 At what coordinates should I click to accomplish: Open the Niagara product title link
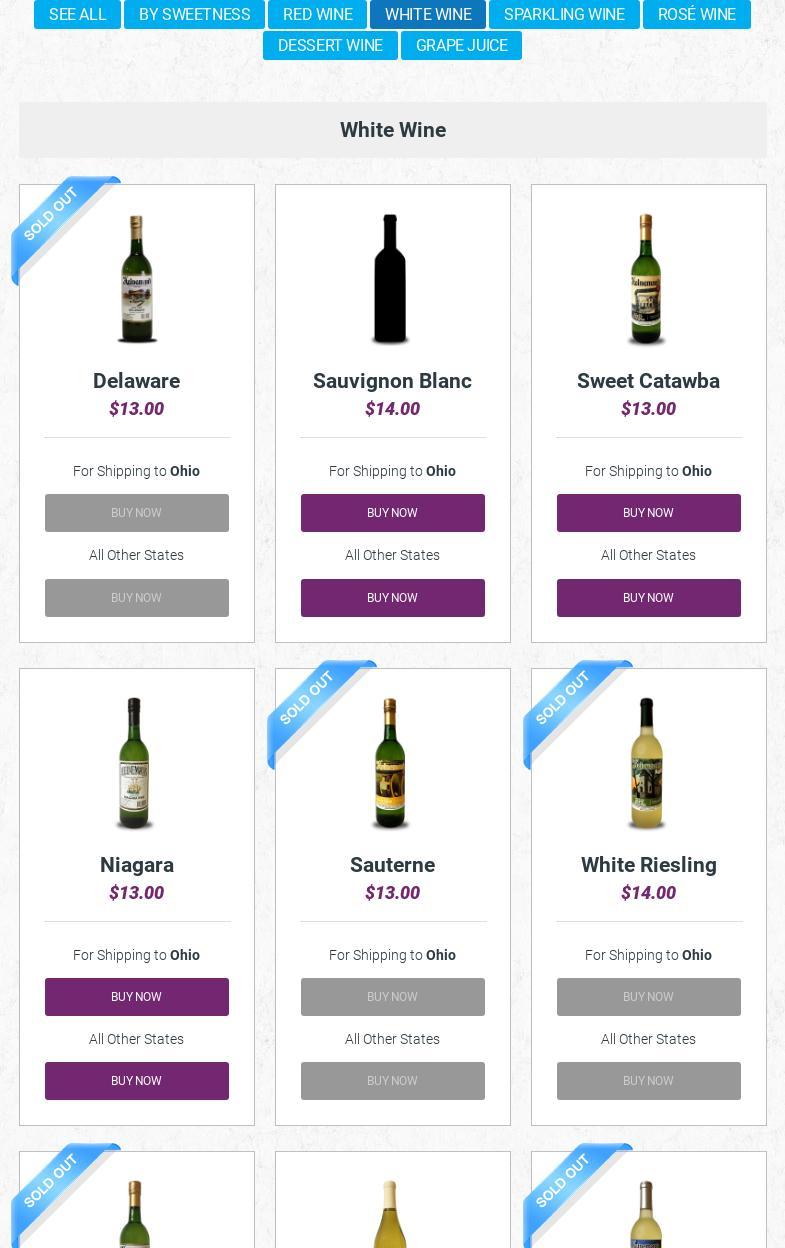coord(137,865)
